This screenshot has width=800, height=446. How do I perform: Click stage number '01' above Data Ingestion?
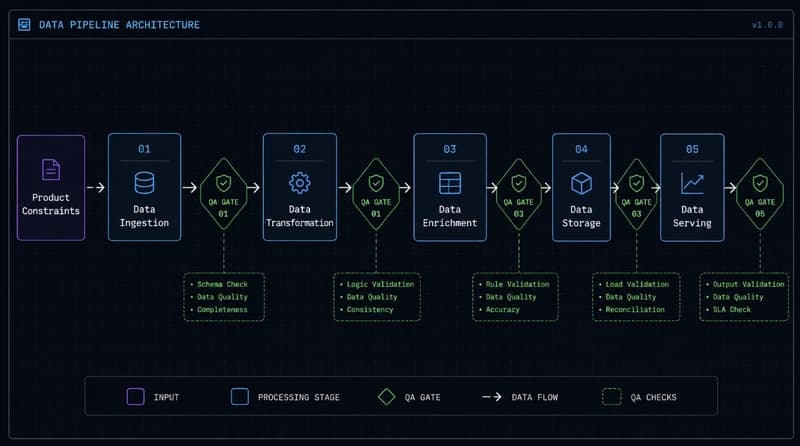(x=144, y=149)
